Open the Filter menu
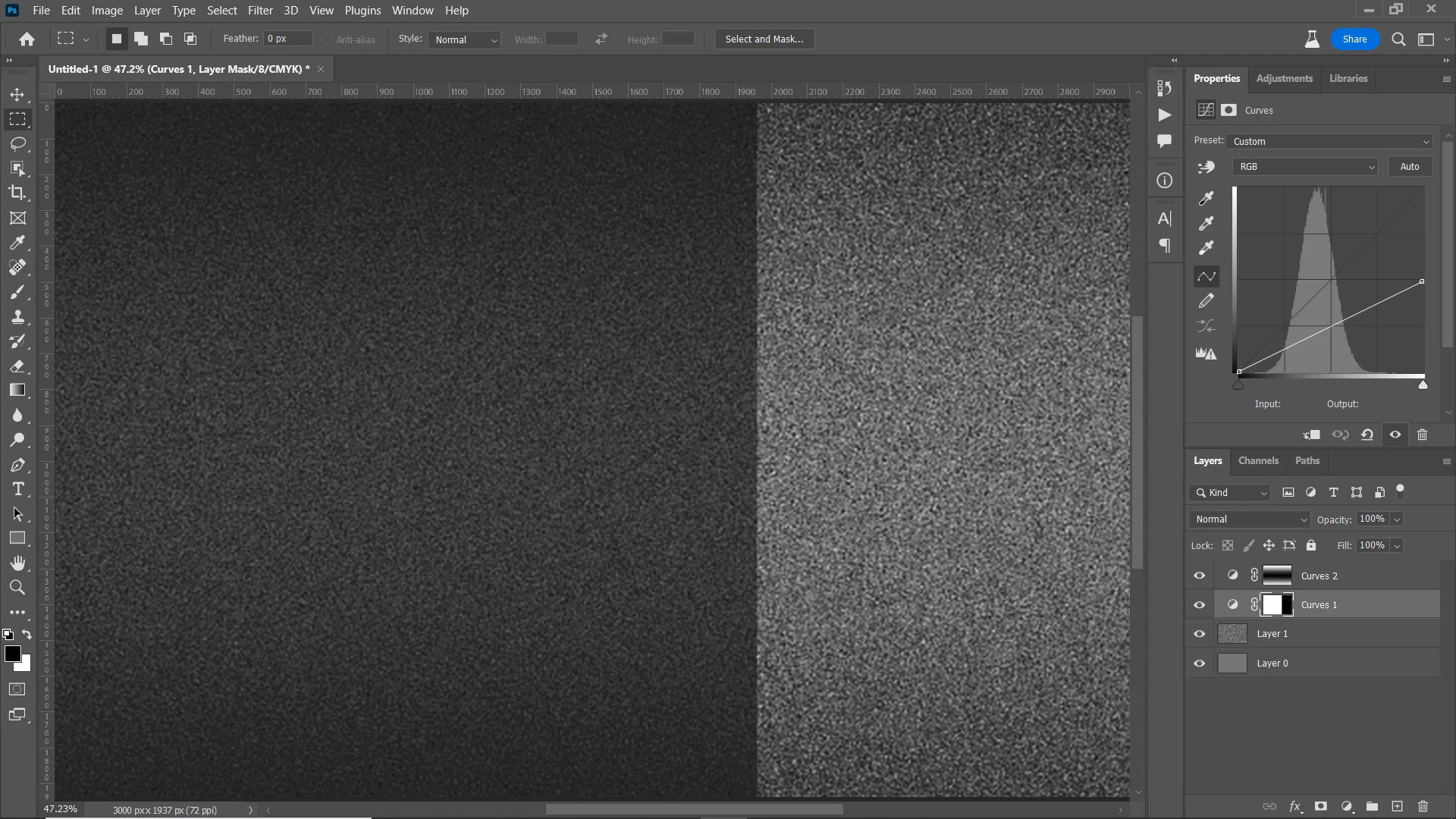The height and width of the screenshot is (819, 1456). pyautogui.click(x=259, y=11)
